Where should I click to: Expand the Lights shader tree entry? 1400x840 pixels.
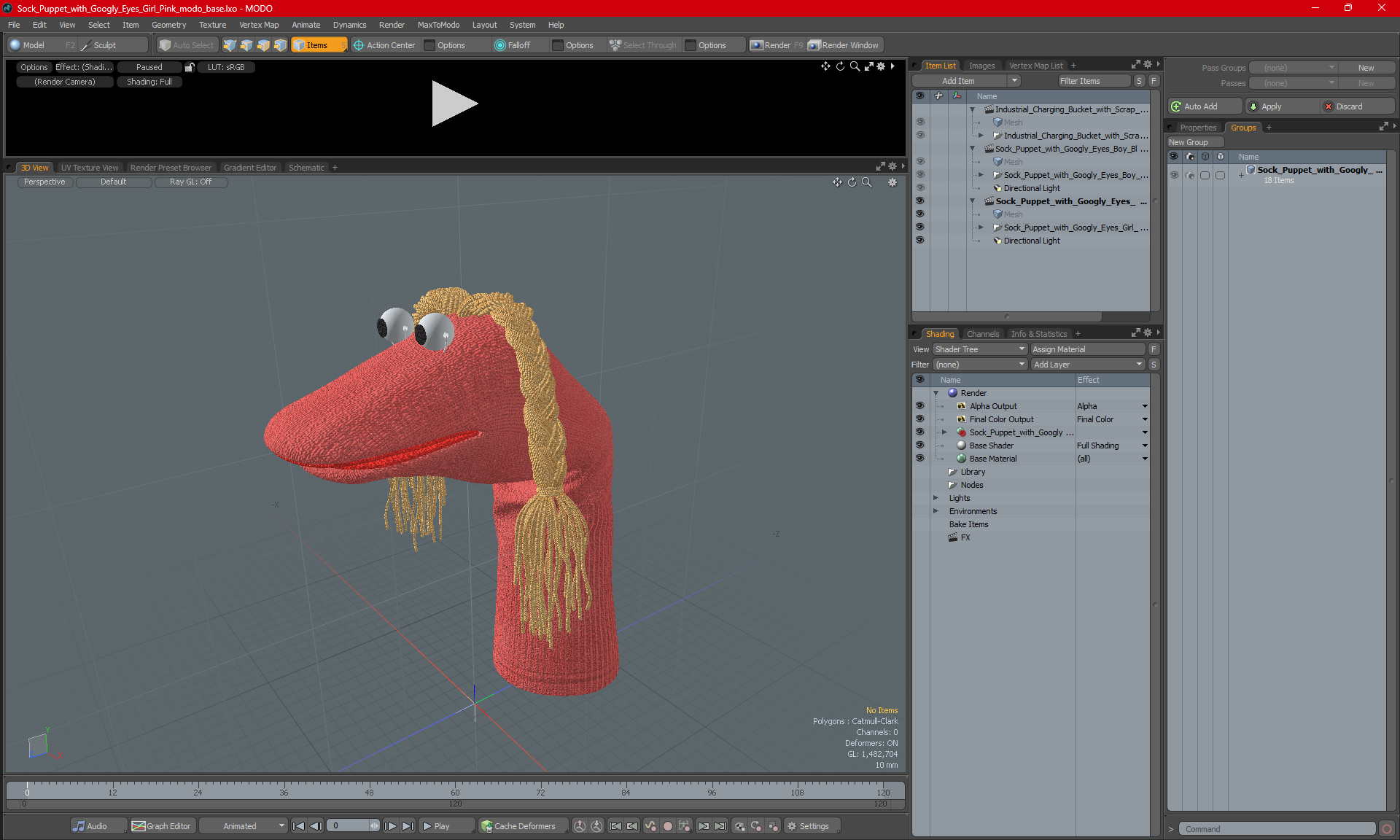pos(936,498)
